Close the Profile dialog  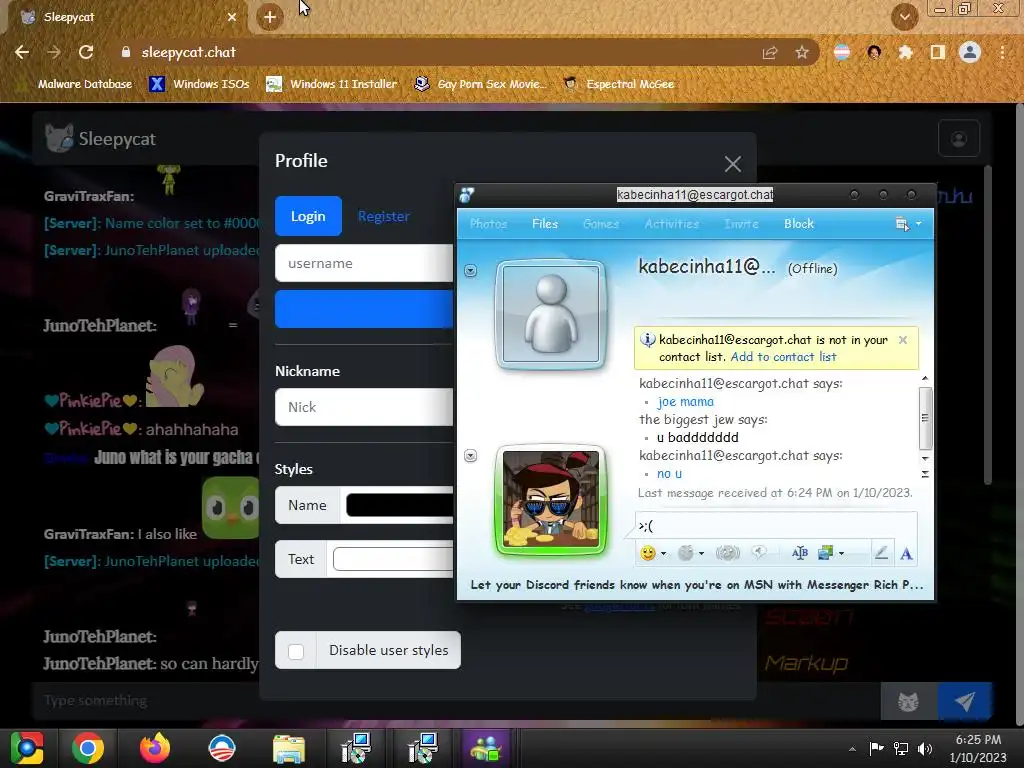pos(733,164)
